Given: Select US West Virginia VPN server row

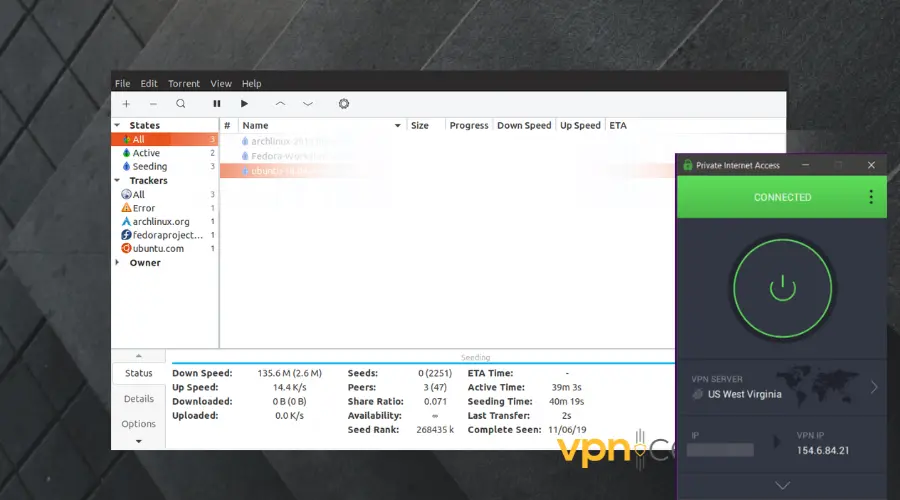Looking at the screenshot, I should click(782, 387).
